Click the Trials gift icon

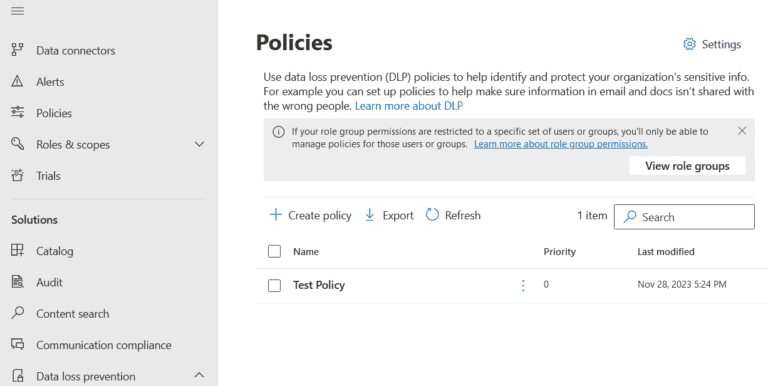click(18, 175)
